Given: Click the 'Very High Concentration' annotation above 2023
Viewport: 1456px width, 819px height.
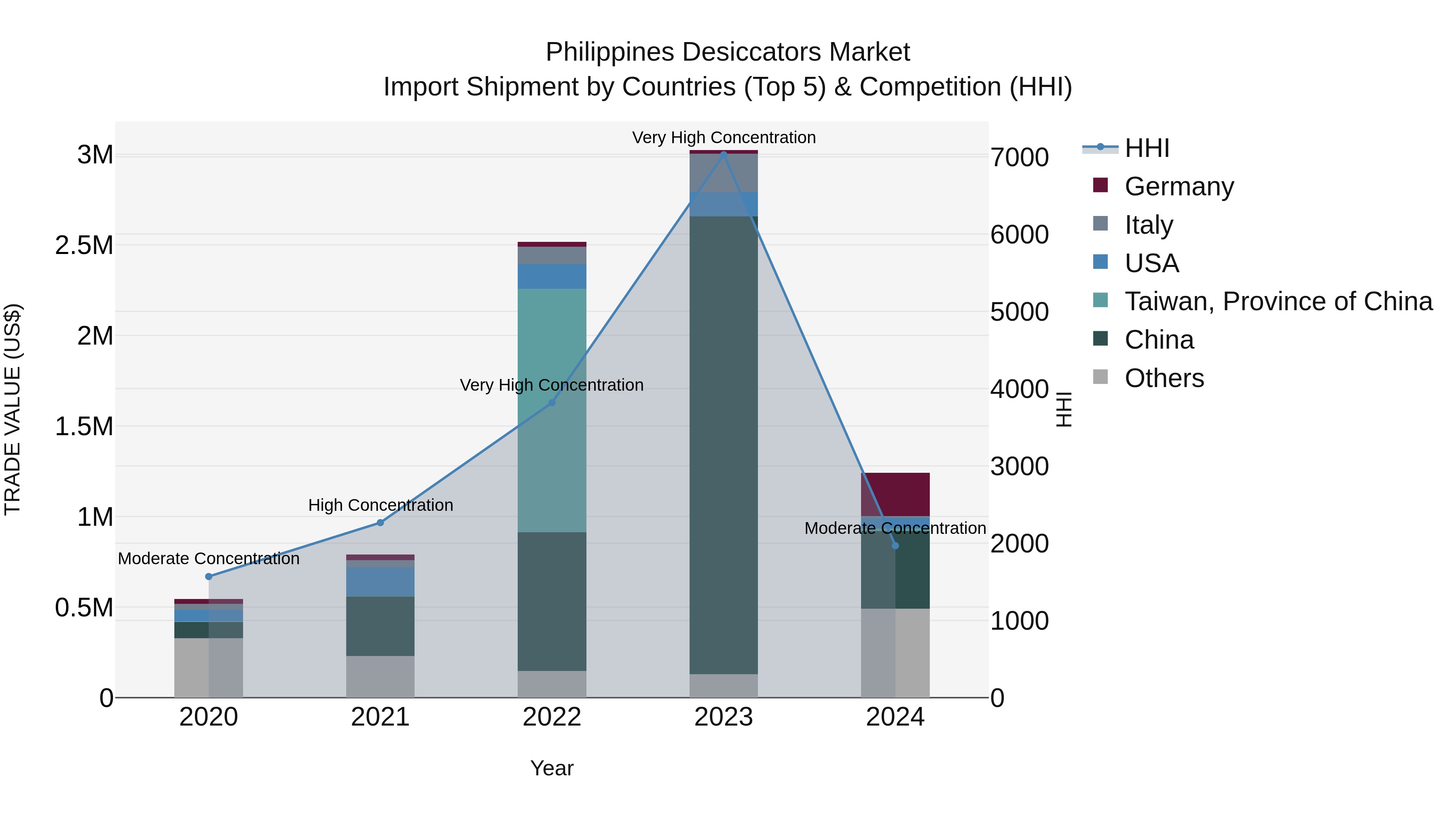Looking at the screenshot, I should pyautogui.click(x=724, y=138).
